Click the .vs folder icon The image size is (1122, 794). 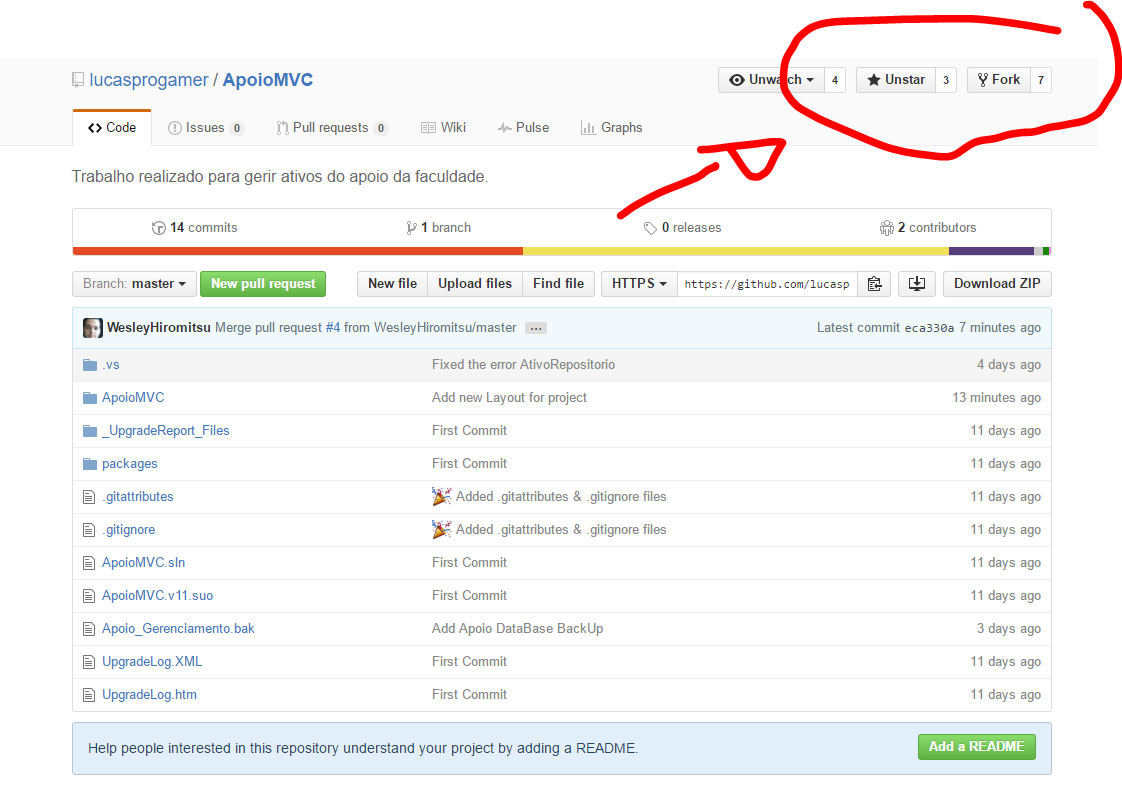pos(89,365)
